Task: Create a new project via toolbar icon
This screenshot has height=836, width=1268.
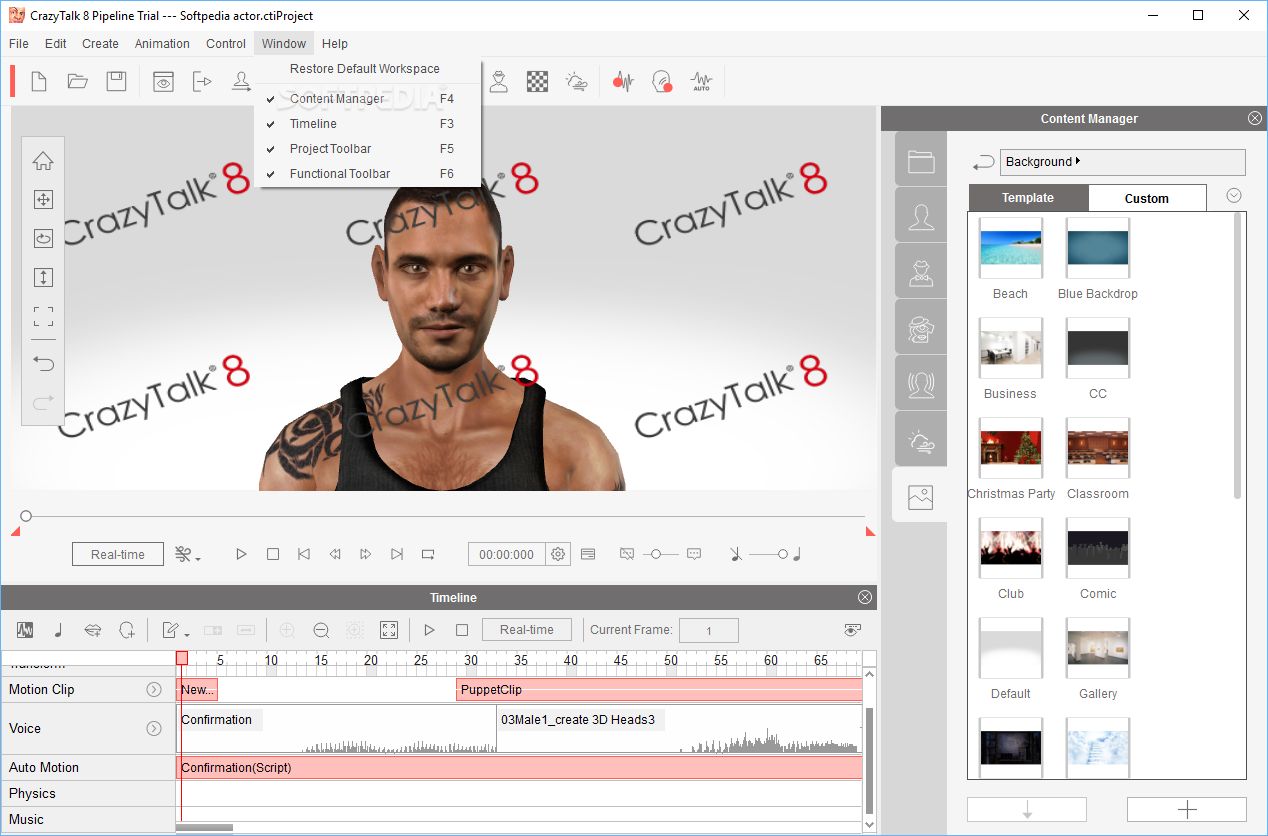Action: pyautogui.click(x=39, y=82)
